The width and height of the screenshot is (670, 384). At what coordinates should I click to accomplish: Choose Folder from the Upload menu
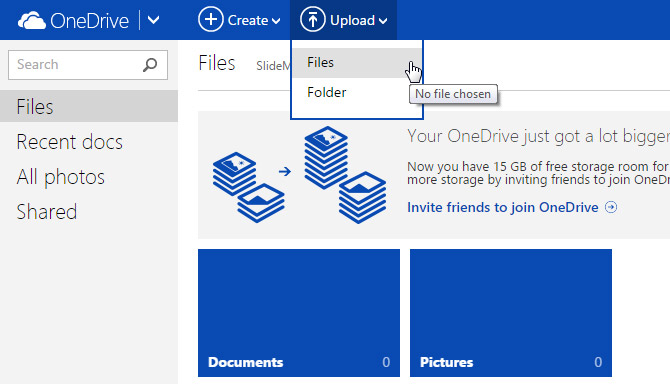tap(357, 92)
